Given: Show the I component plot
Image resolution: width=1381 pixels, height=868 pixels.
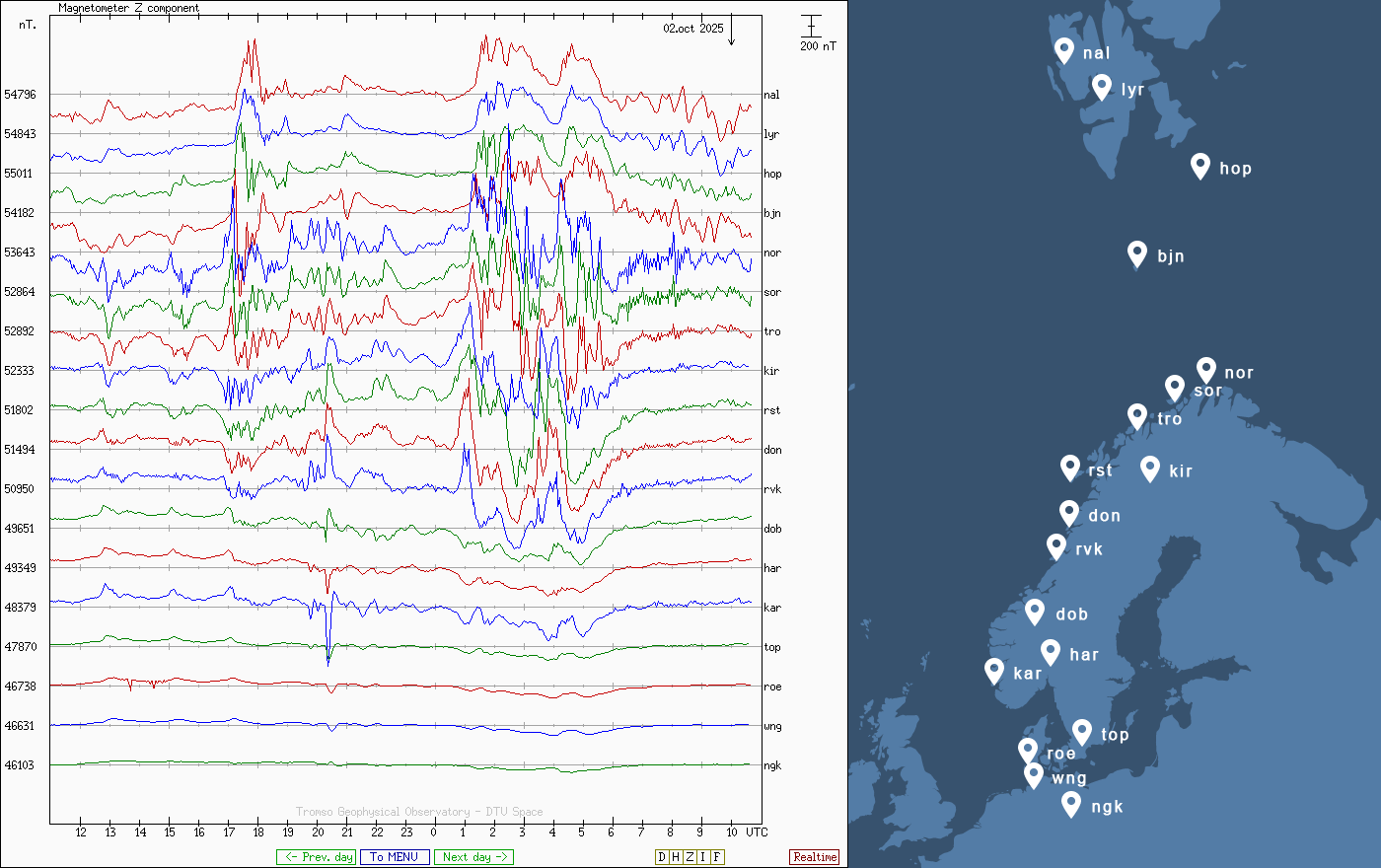Looking at the screenshot, I should (x=703, y=857).
